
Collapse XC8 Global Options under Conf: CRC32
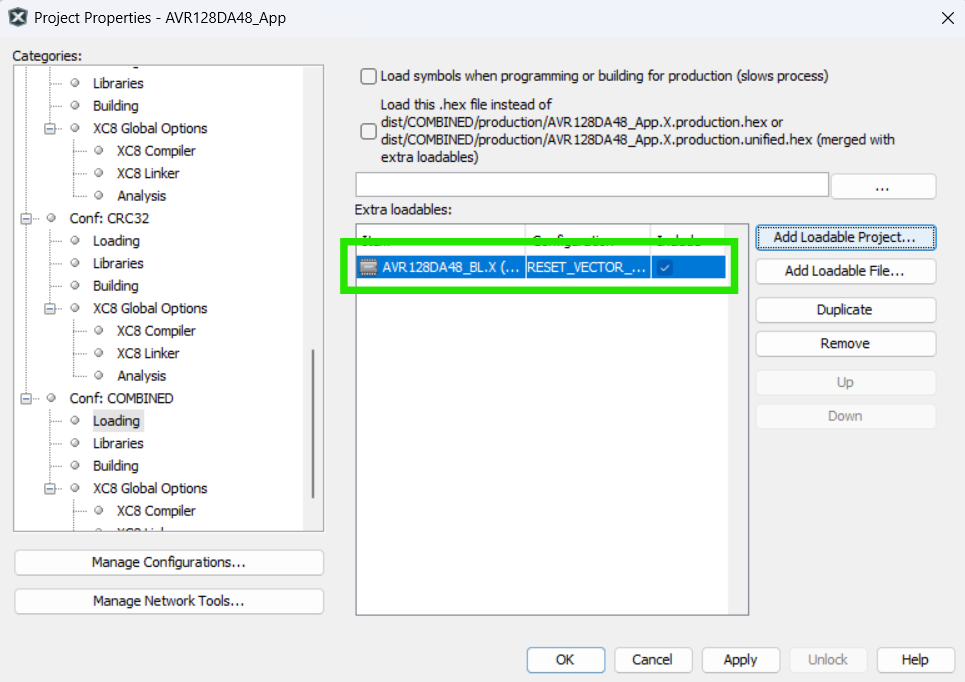pos(51,308)
